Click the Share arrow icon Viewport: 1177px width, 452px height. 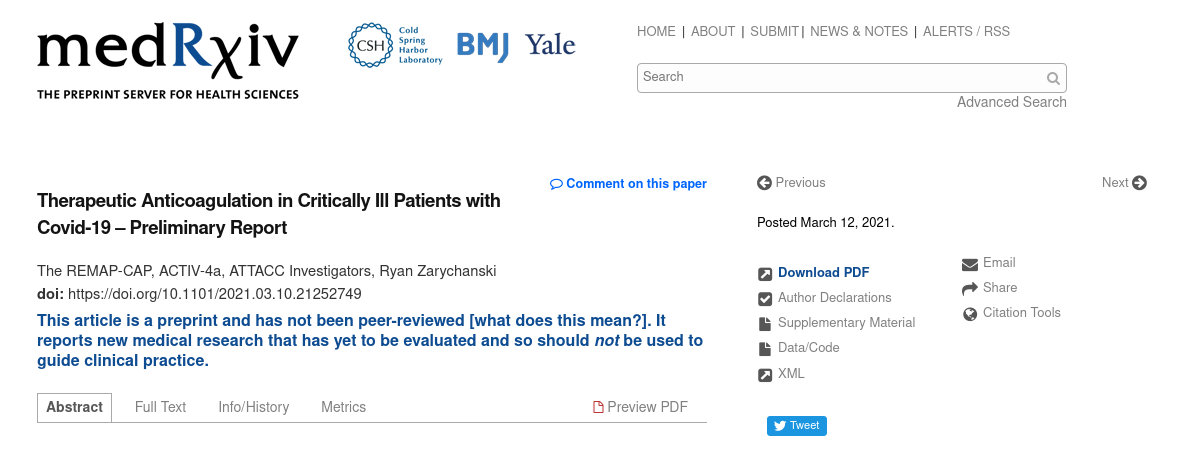(970, 288)
